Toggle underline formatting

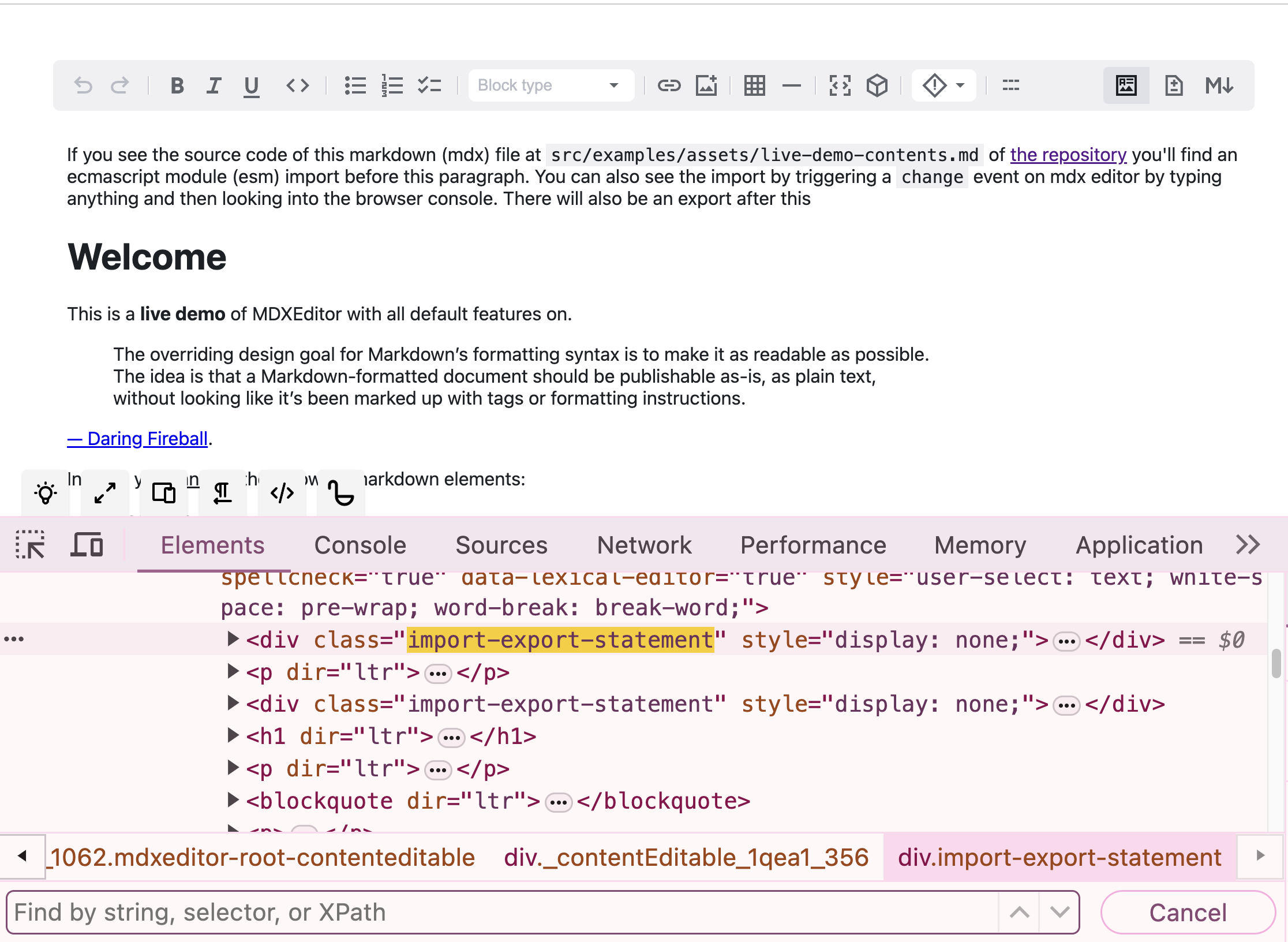click(x=251, y=85)
